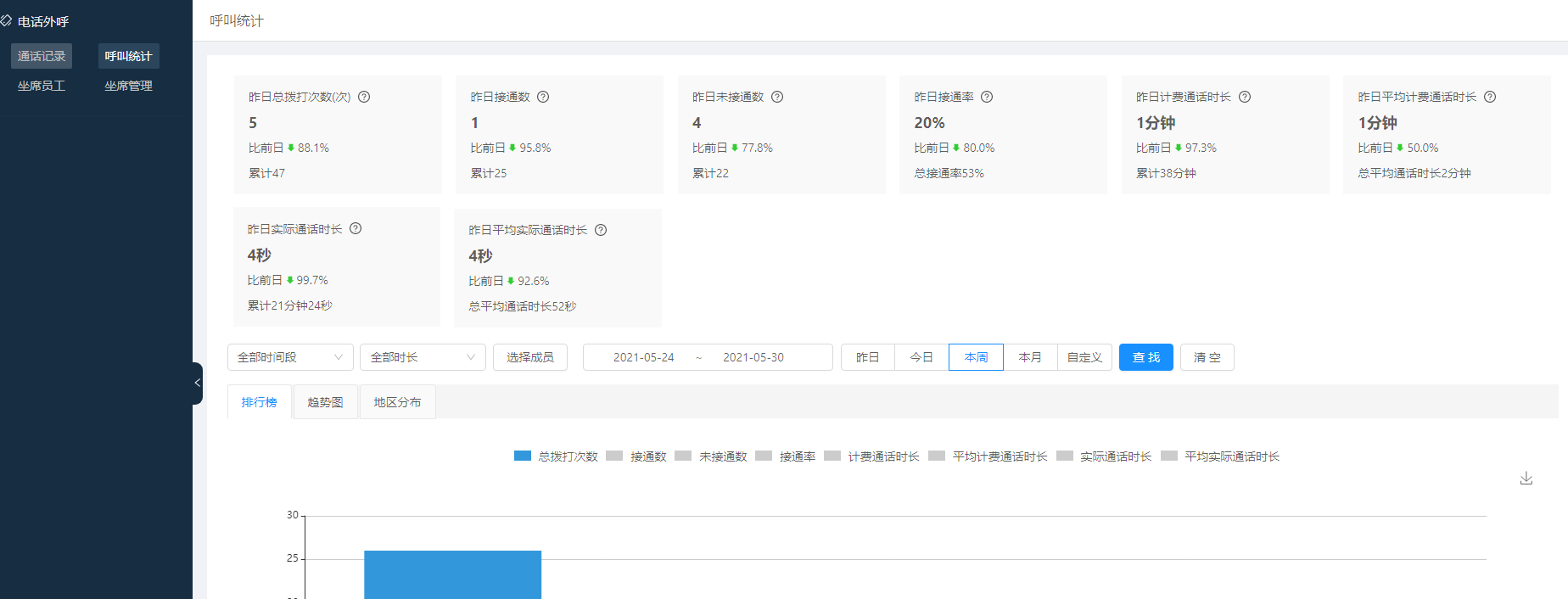Open help icon for 昨日计费通话时长
Screen dimensions: 1568x599
[x=1245, y=97]
